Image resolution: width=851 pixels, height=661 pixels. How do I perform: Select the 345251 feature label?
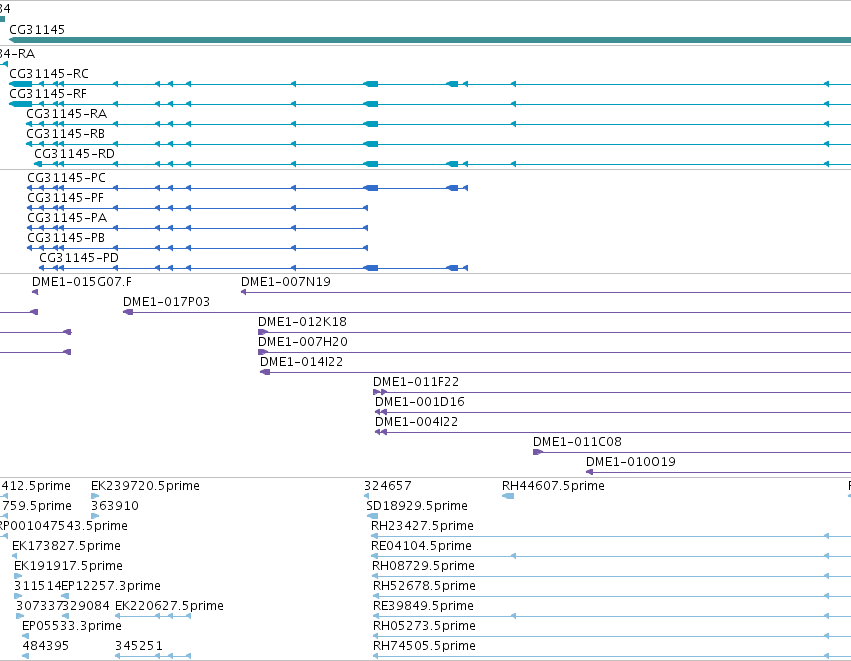(x=138, y=646)
